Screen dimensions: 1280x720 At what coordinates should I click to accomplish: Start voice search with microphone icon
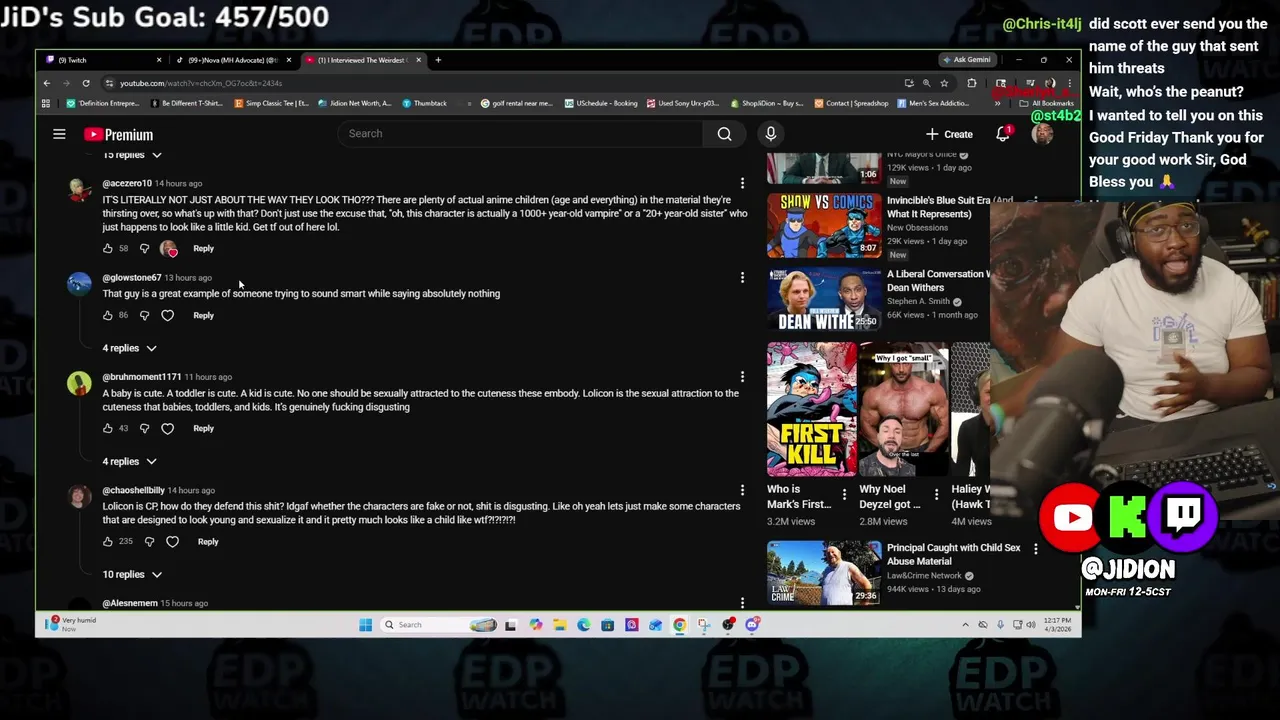coord(770,134)
